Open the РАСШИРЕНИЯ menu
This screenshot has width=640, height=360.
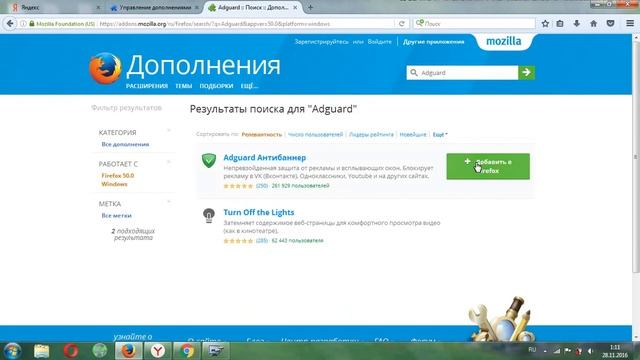pos(147,86)
